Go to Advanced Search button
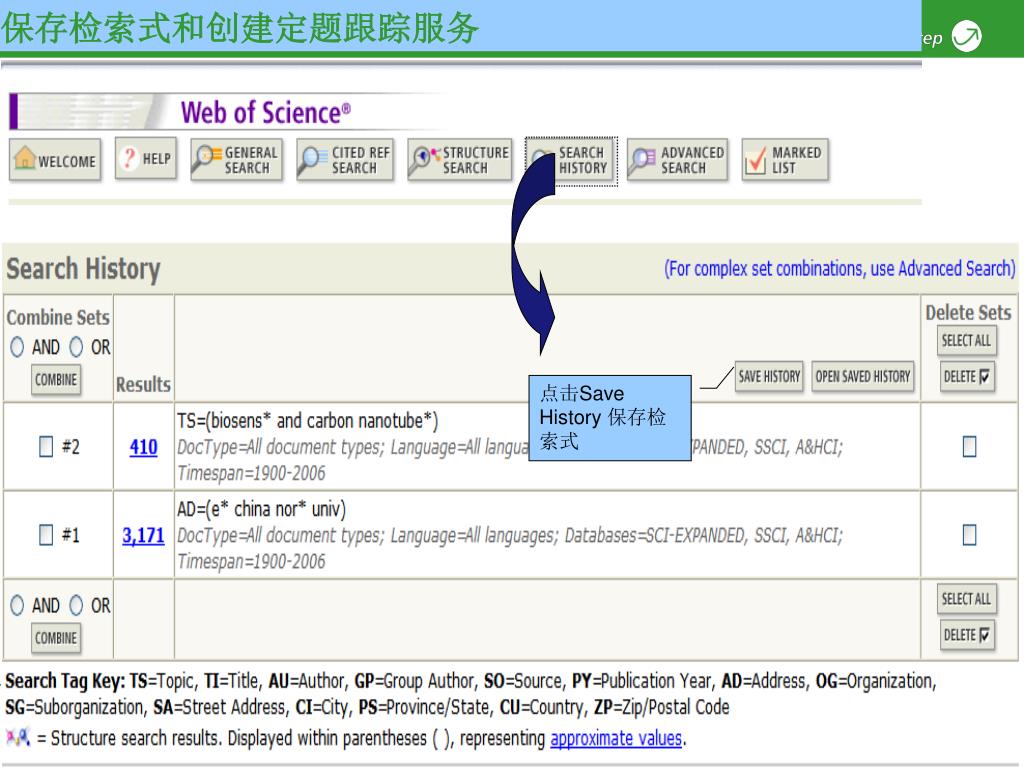1024x768 pixels. (x=677, y=159)
